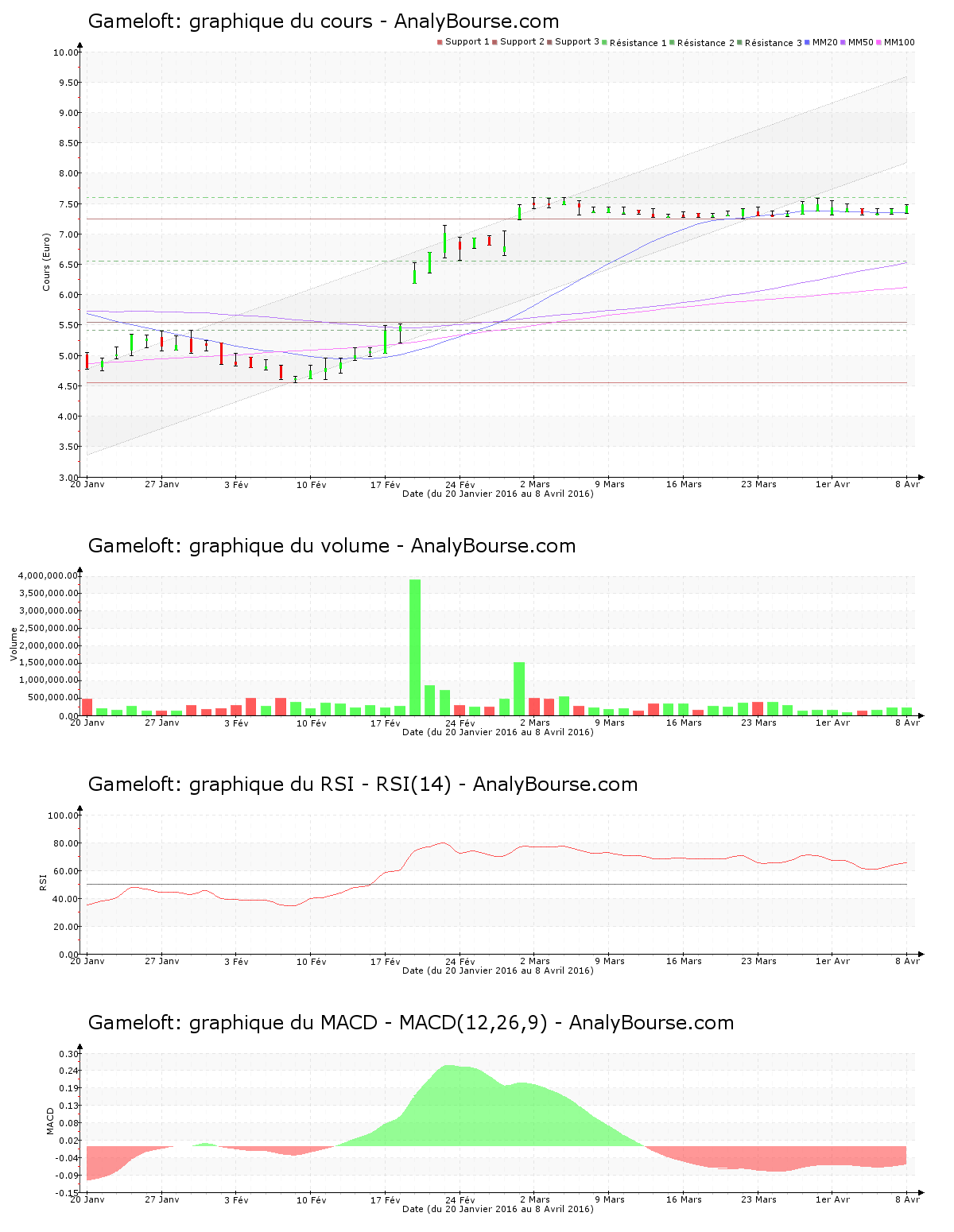Click the '10.00' price axis tick
The image size is (954, 1232).
coord(66,52)
